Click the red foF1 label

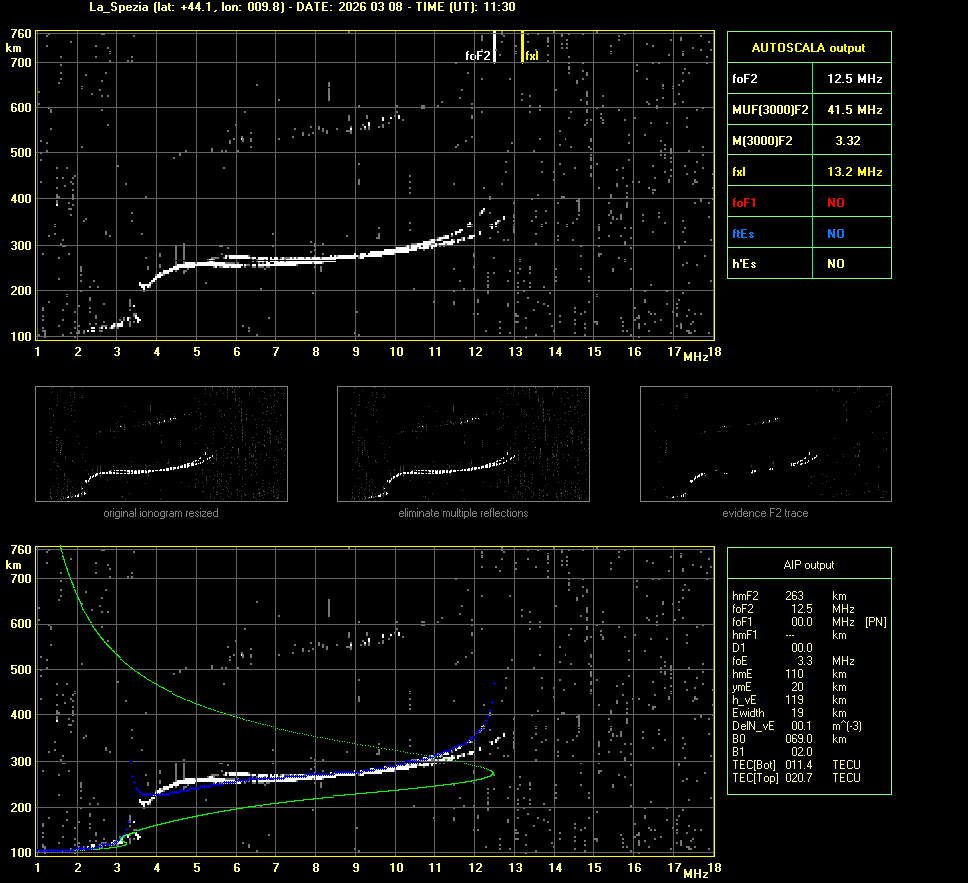[744, 202]
